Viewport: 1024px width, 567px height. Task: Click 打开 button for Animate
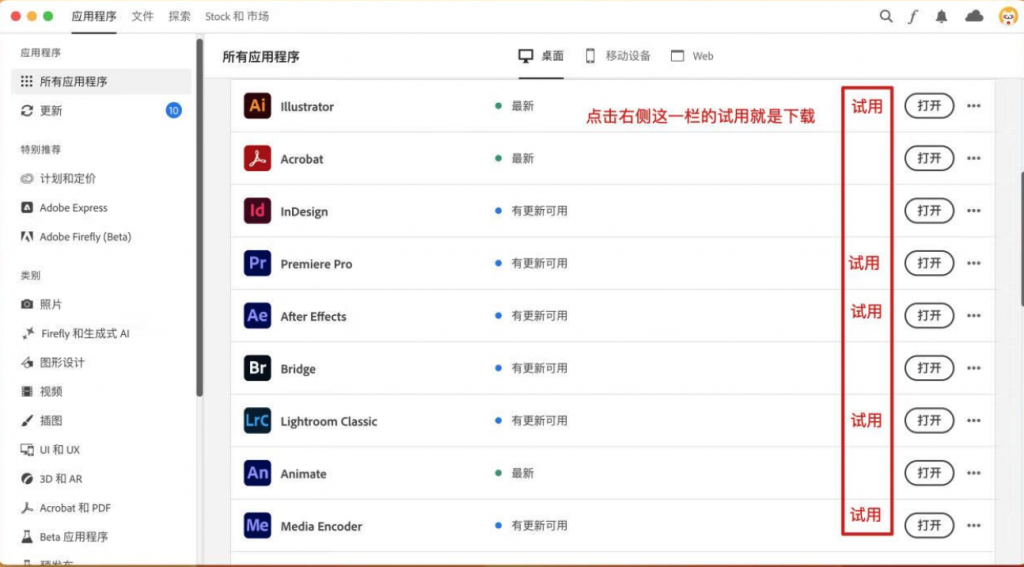[x=929, y=473]
